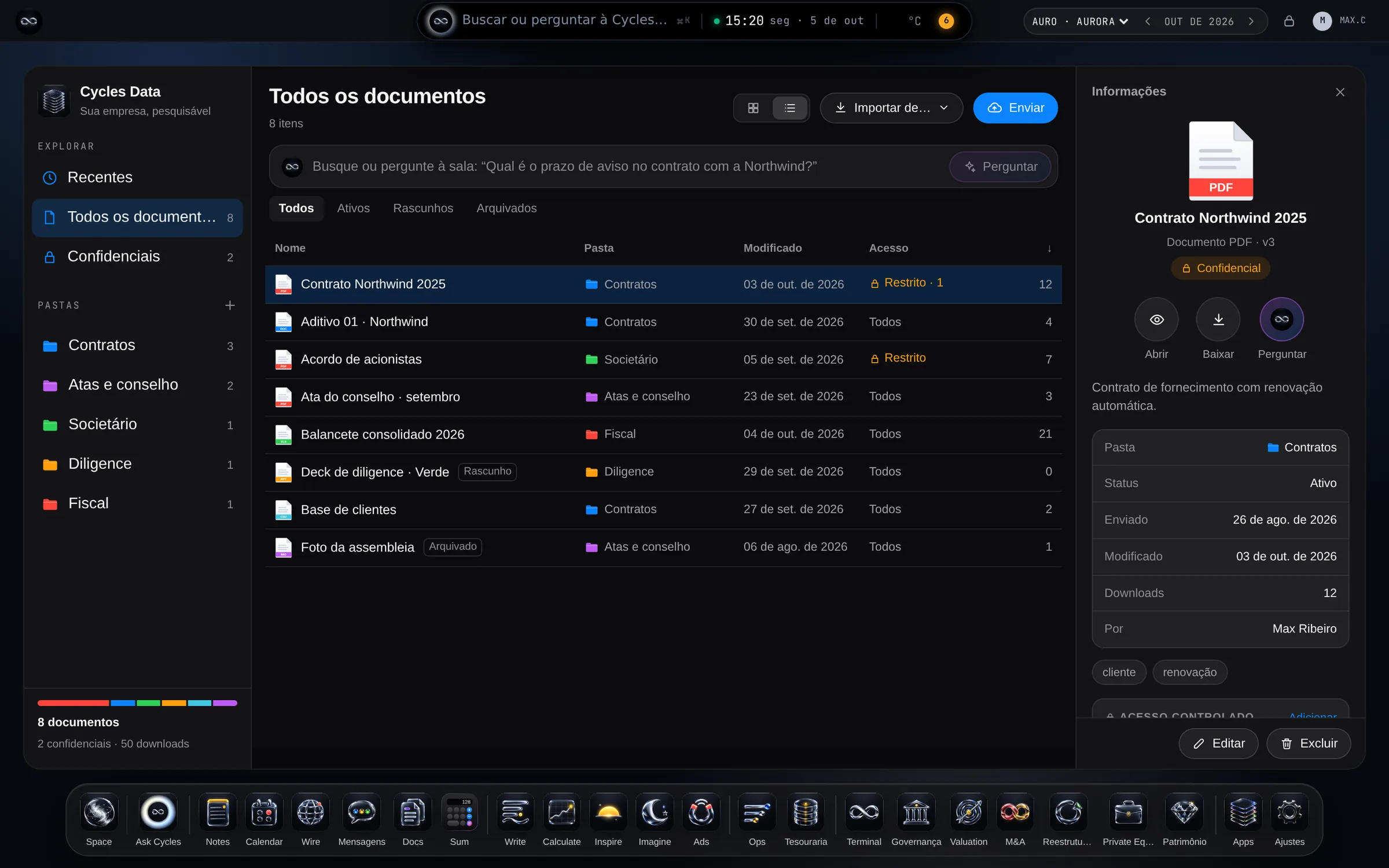
Task: Click the red segment of the storage bar
Action: 73,703
